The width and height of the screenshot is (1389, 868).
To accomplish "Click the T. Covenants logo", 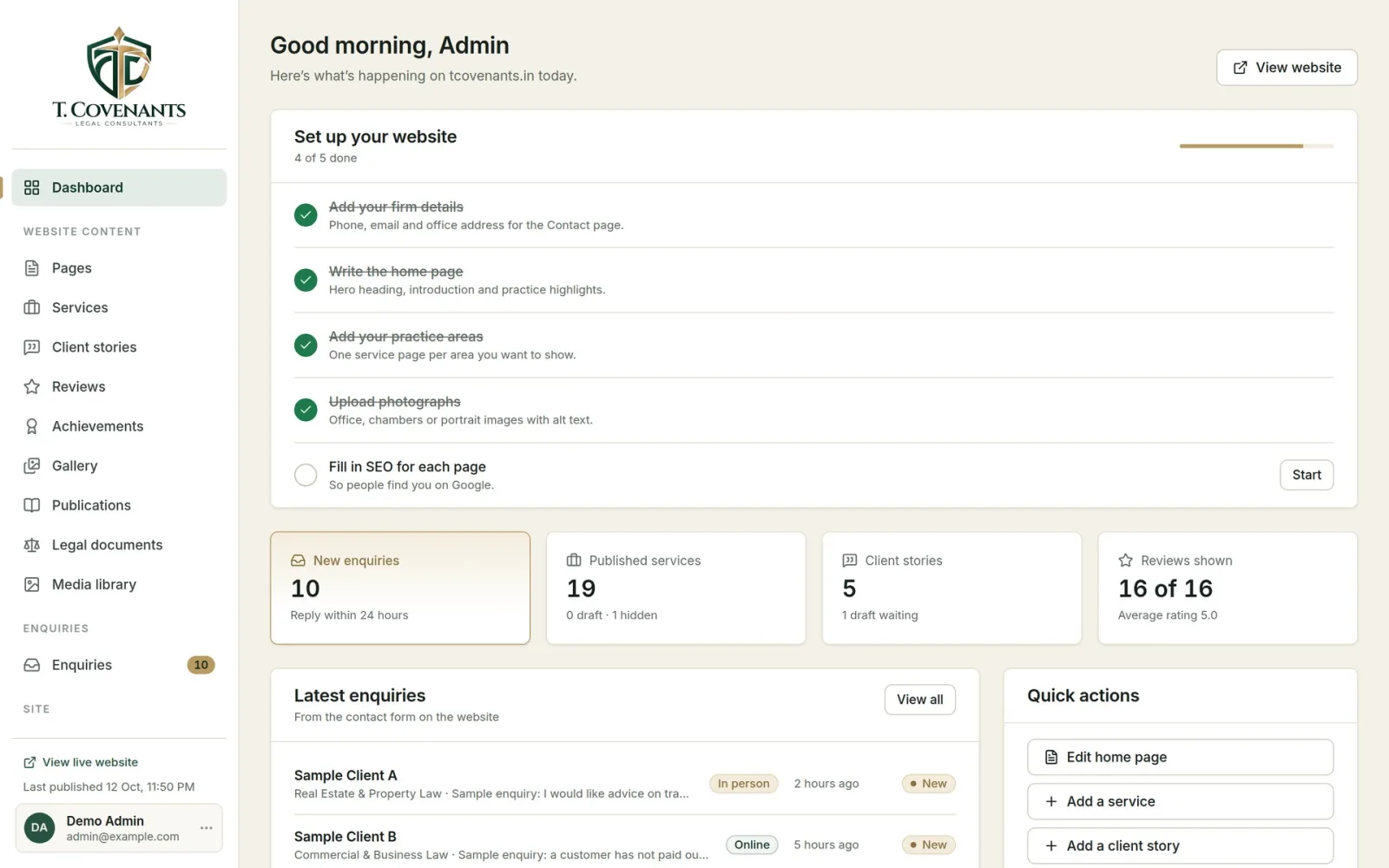I will pyautogui.click(x=119, y=77).
